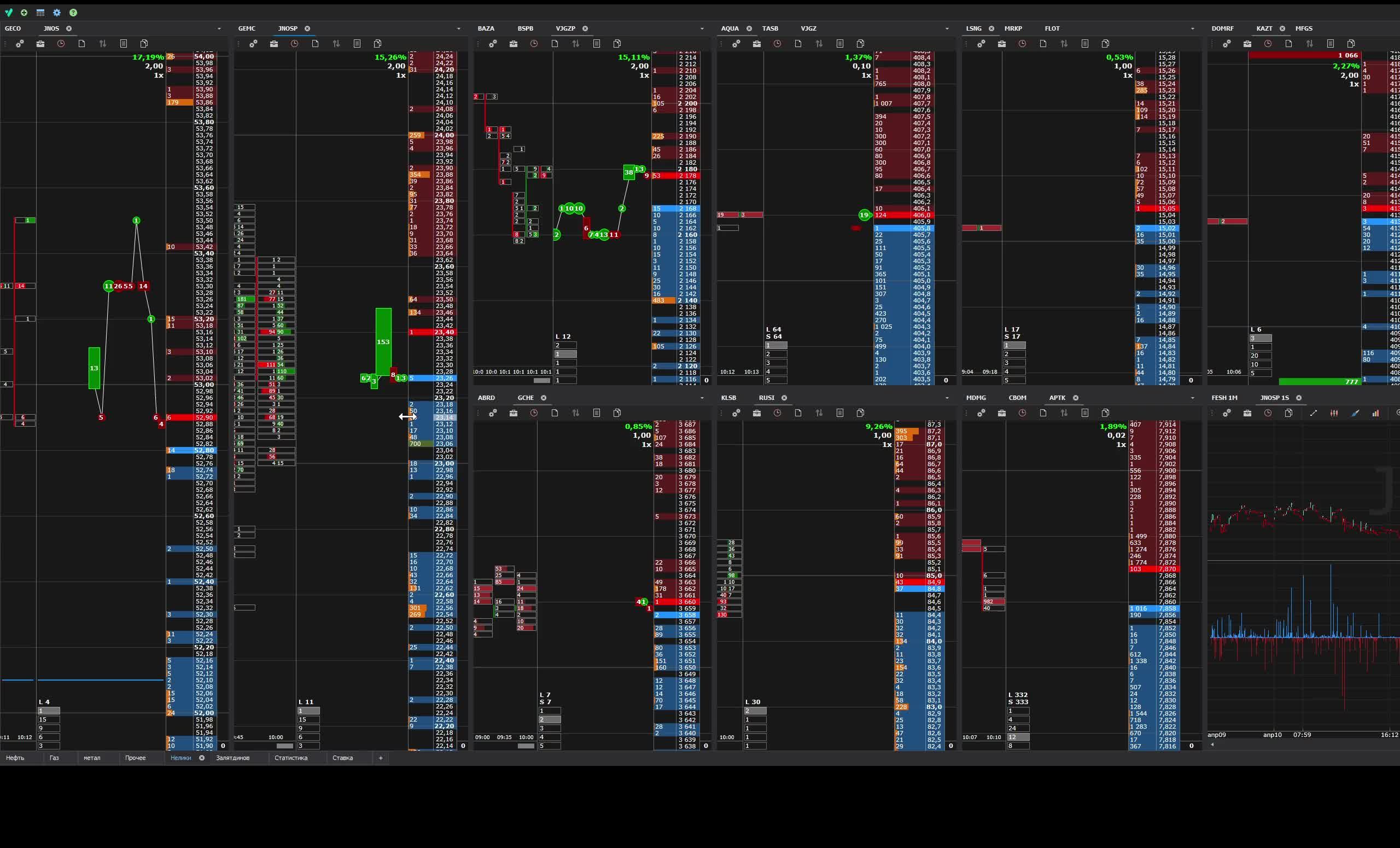Open the table layout icon in top bar
This screenshot has height=848, width=1400.
[x=40, y=13]
